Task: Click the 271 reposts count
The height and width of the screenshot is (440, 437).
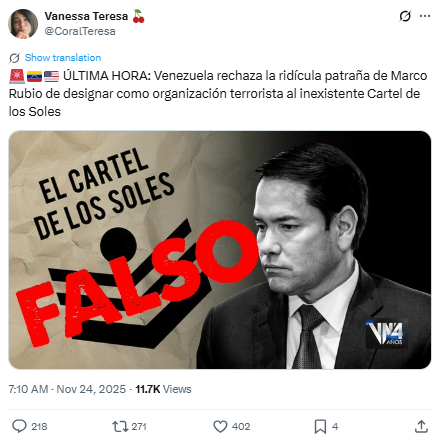Action: (139, 426)
